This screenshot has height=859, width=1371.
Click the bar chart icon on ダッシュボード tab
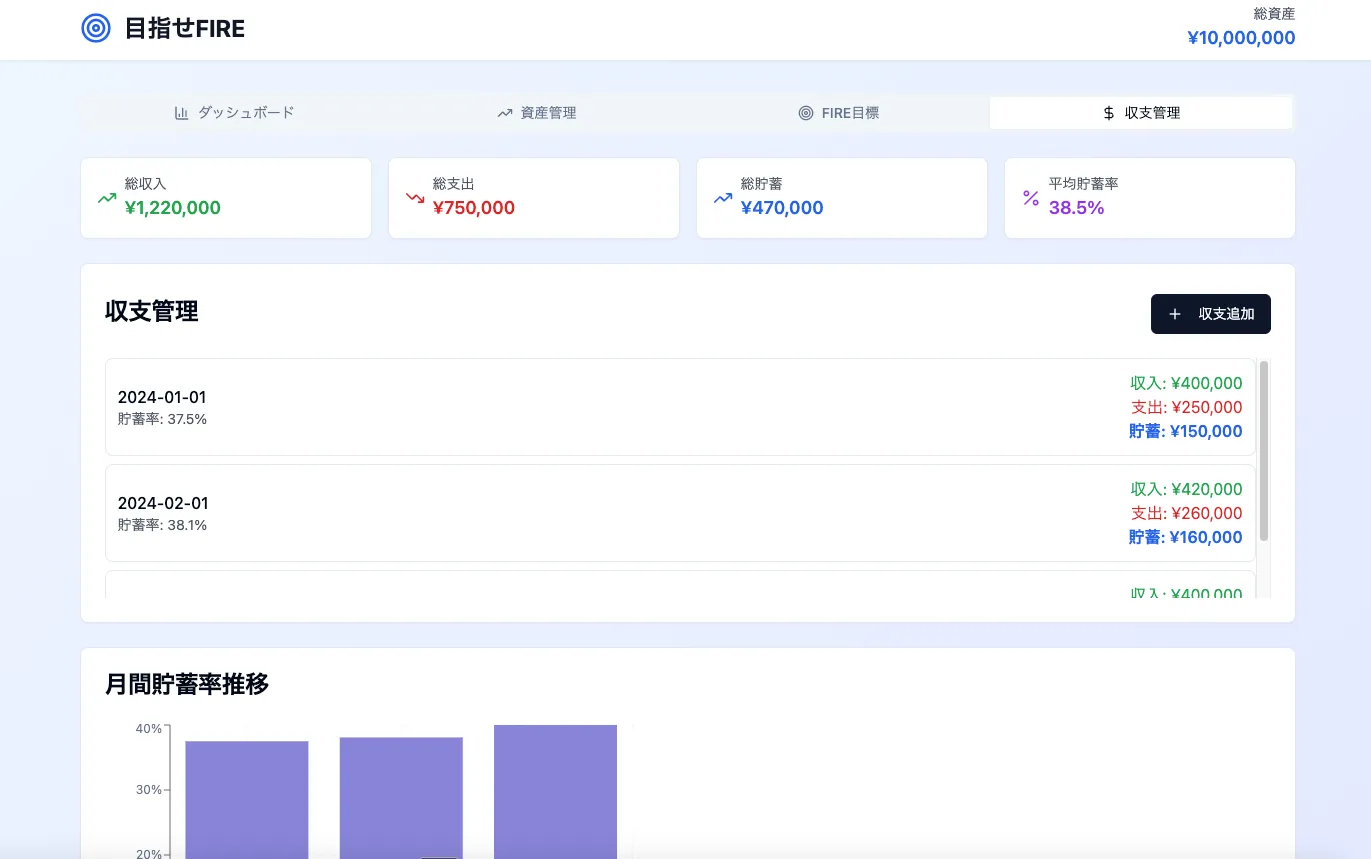click(x=181, y=113)
